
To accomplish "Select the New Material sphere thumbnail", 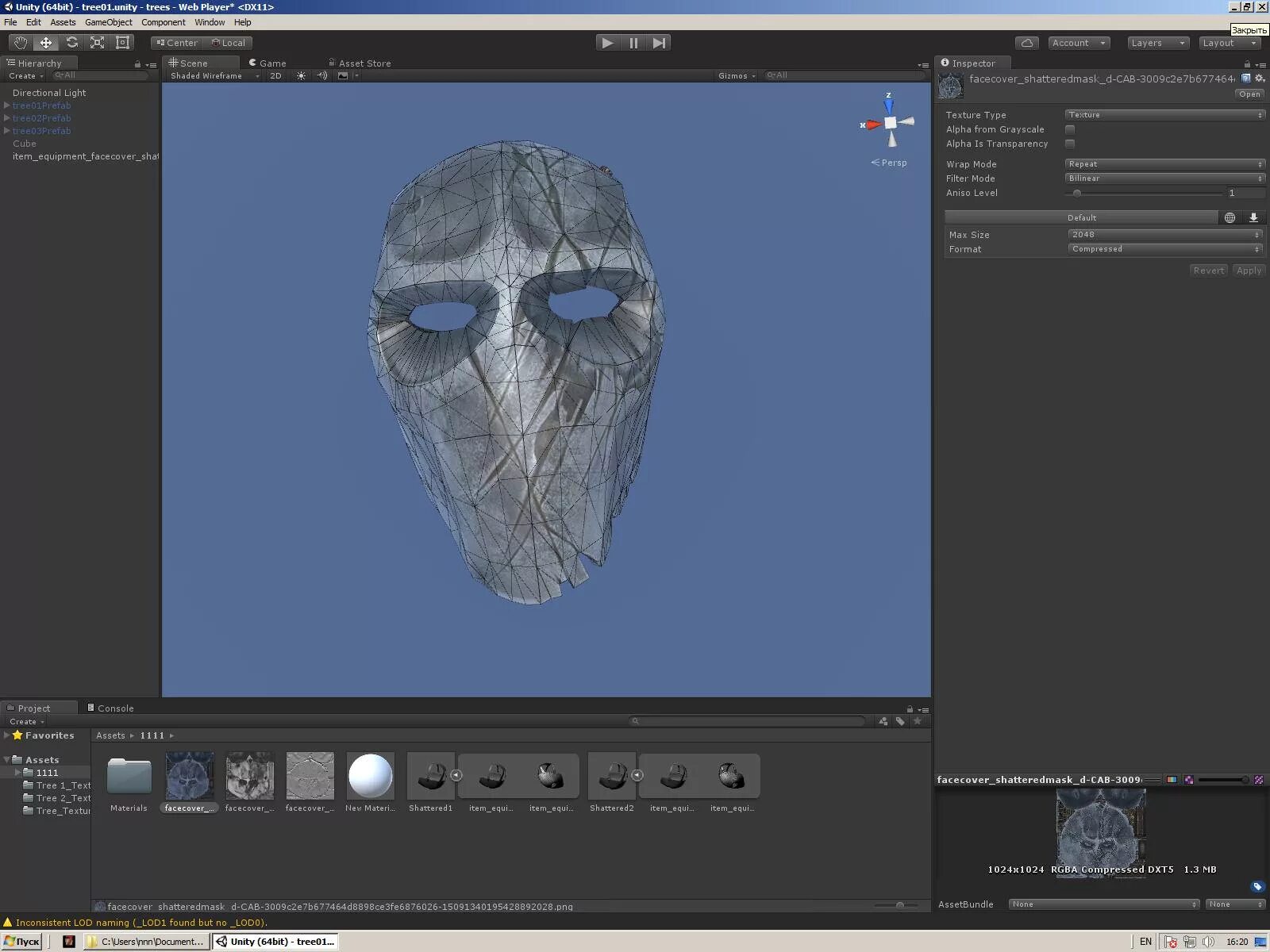I will tap(370, 775).
